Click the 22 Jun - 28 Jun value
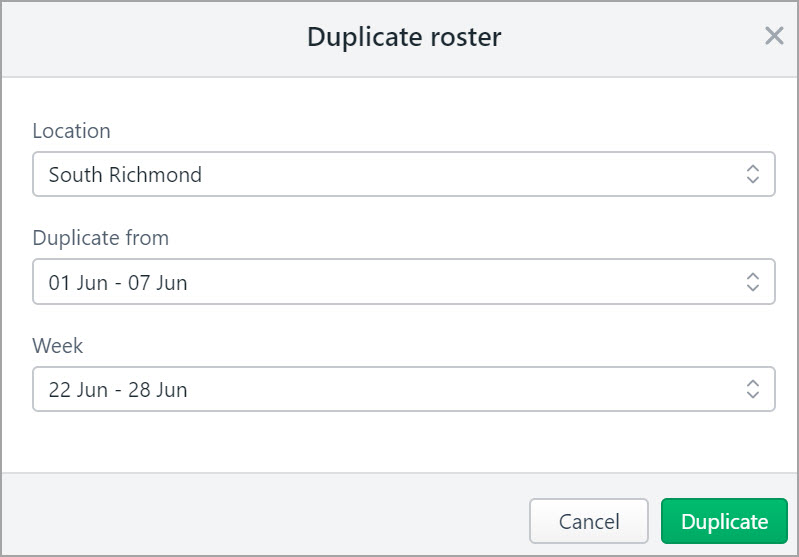Image resolution: width=799 pixels, height=557 pixels. (x=118, y=390)
